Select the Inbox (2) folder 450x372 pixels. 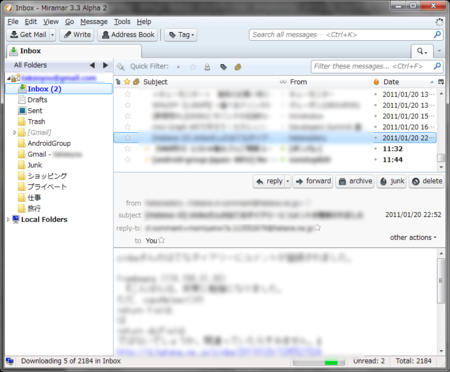point(59,89)
